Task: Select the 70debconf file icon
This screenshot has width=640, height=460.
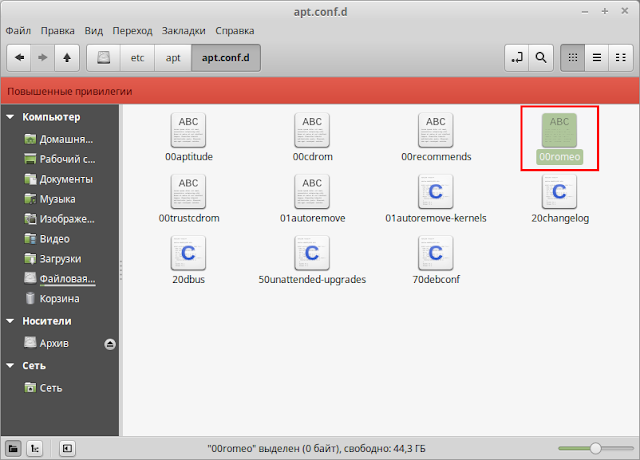Action: [436, 253]
